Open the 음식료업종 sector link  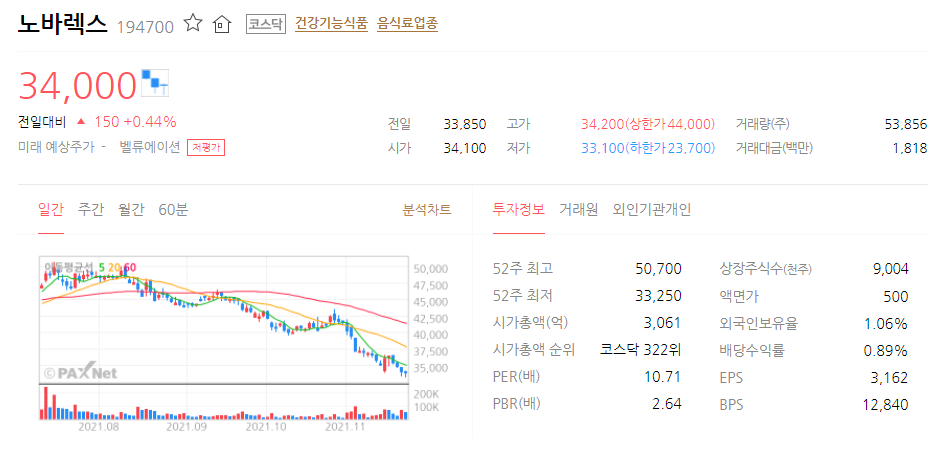pyautogui.click(x=408, y=24)
